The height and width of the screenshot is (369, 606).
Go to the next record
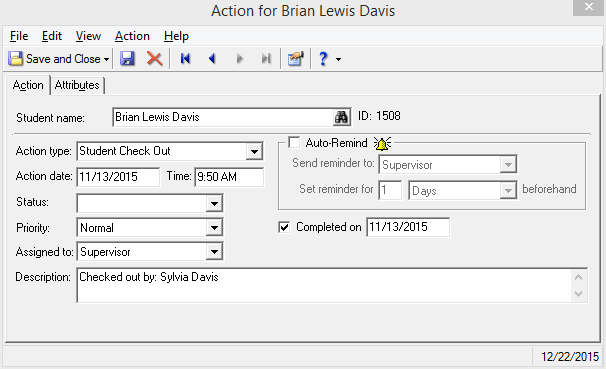pyautogui.click(x=239, y=59)
